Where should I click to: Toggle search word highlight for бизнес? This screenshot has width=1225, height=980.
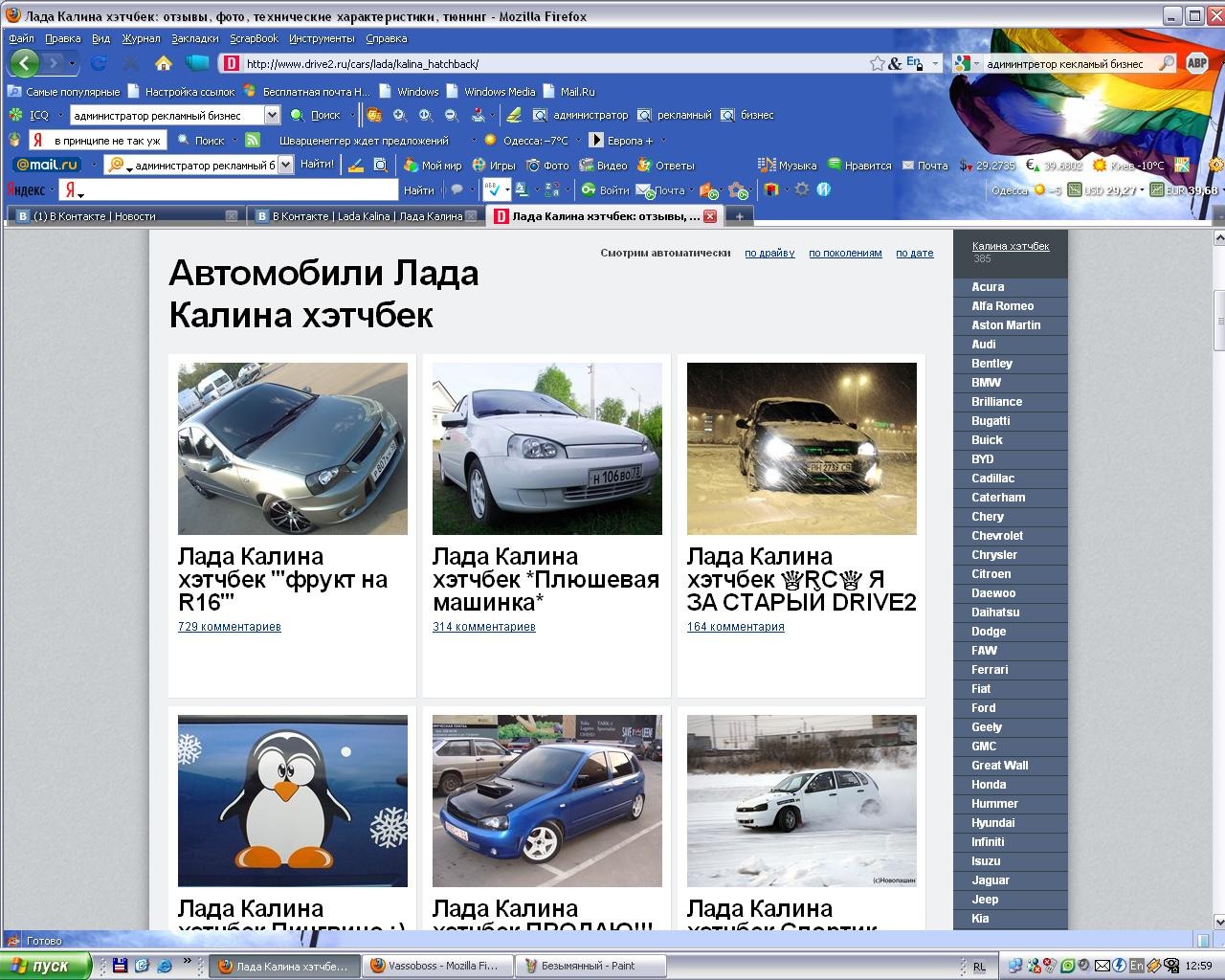coord(748,115)
